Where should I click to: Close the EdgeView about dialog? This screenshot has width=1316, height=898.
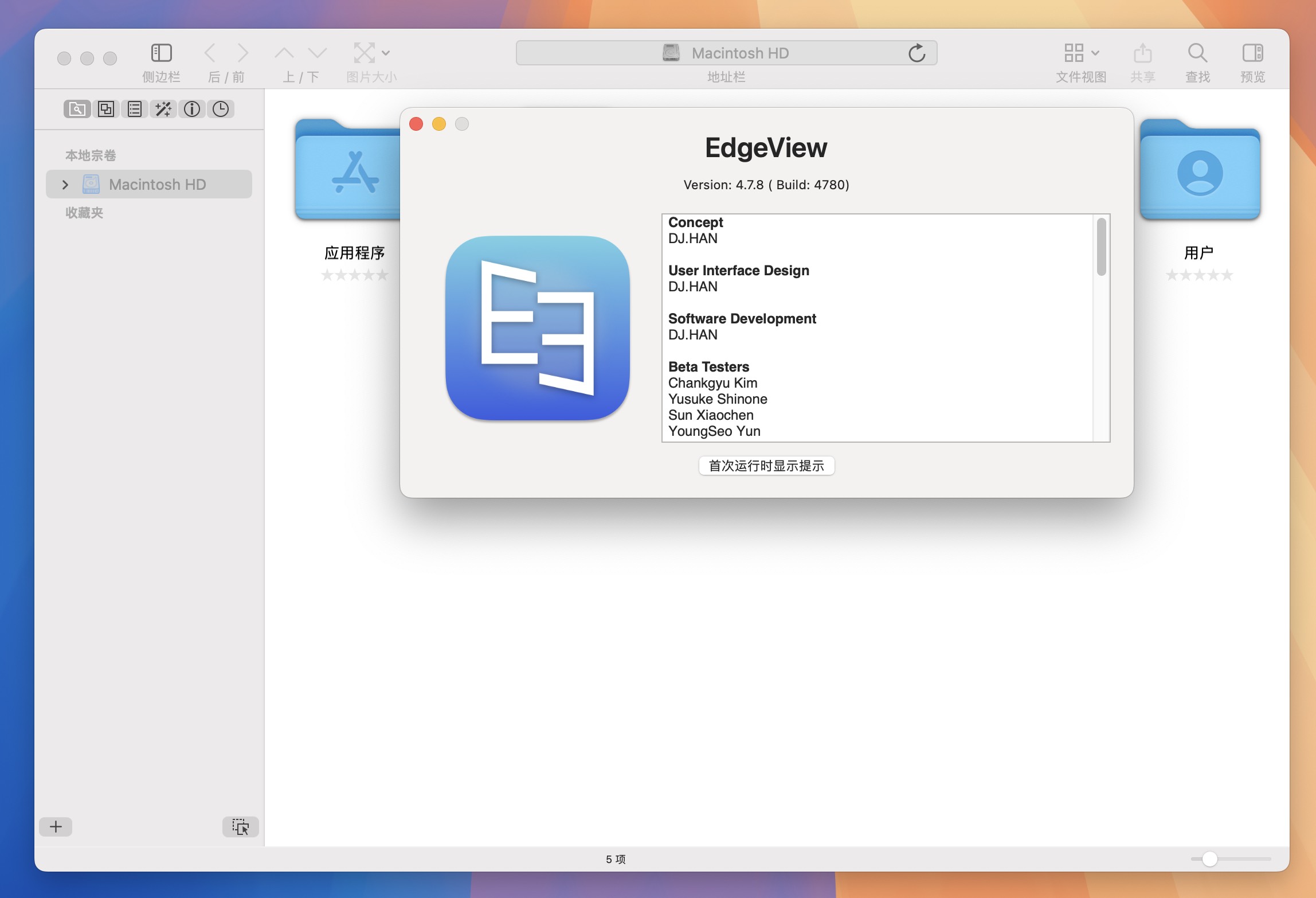[416, 124]
